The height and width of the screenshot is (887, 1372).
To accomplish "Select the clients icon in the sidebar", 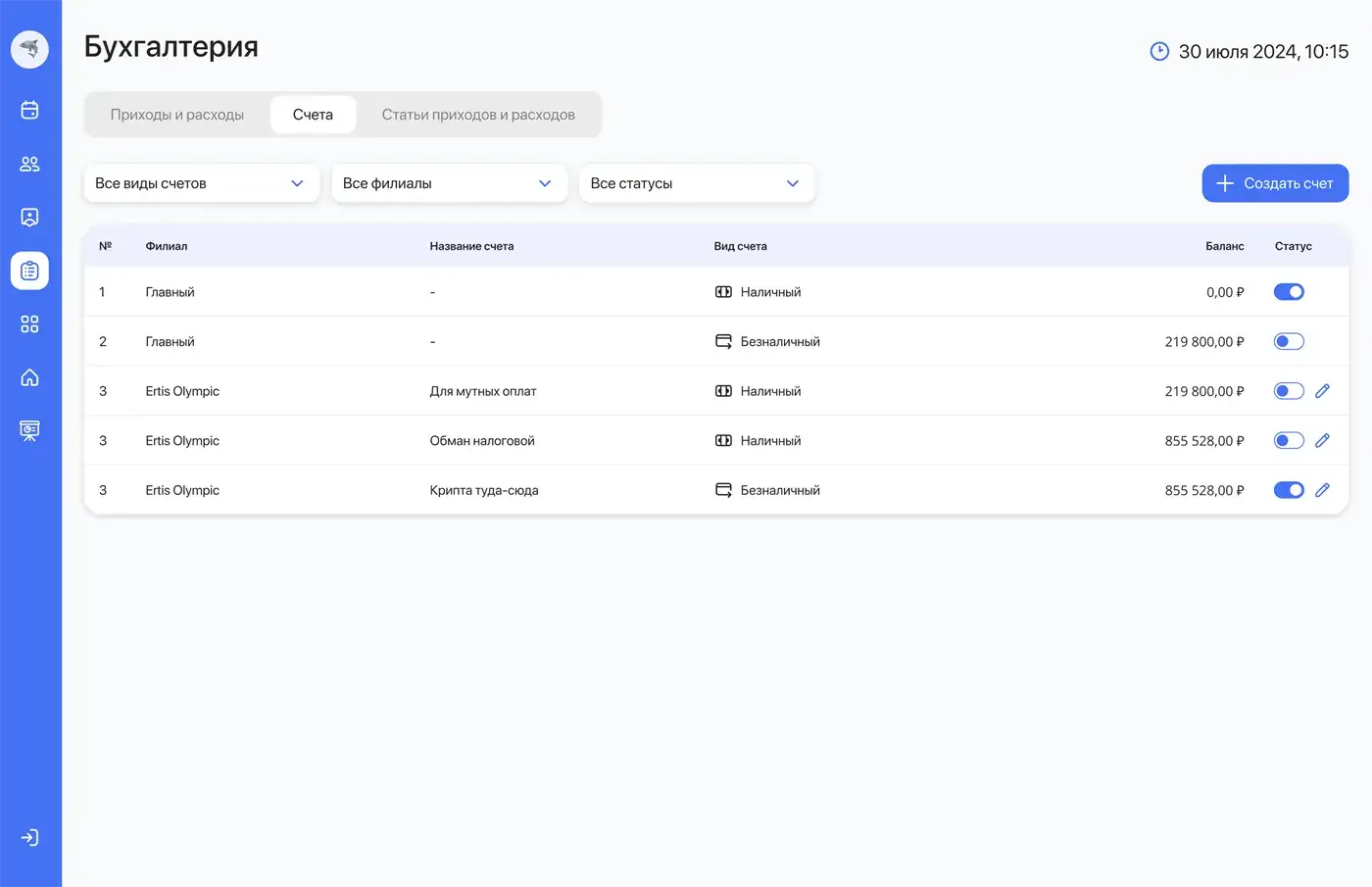I will coord(28,164).
